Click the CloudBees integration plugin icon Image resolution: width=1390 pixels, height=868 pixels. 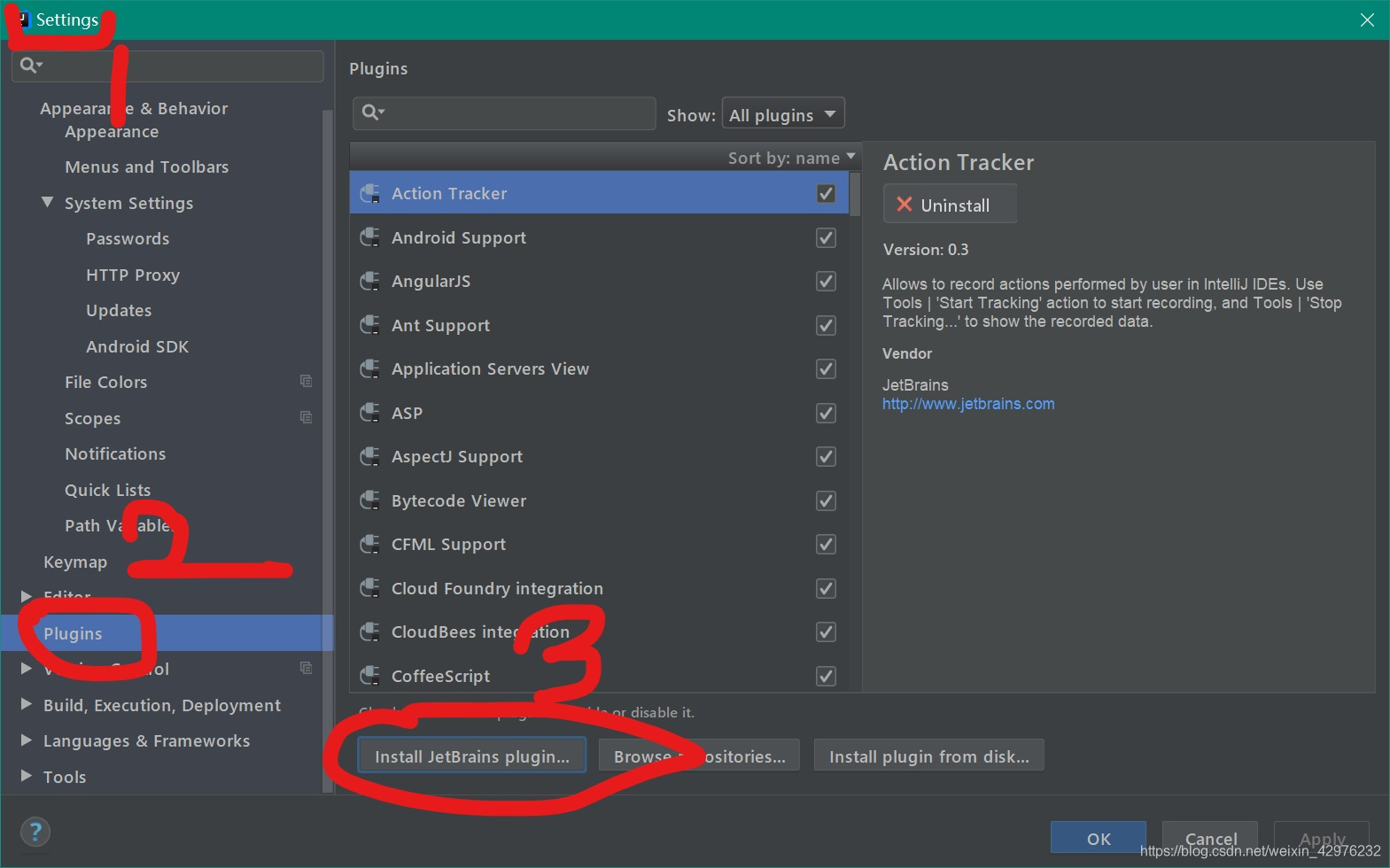click(x=369, y=632)
